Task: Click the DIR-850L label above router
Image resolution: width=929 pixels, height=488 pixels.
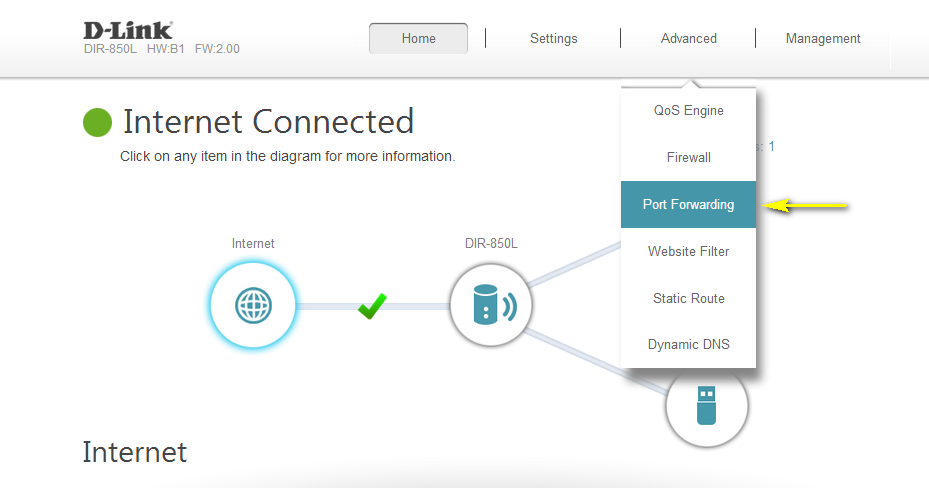Action: (x=491, y=243)
